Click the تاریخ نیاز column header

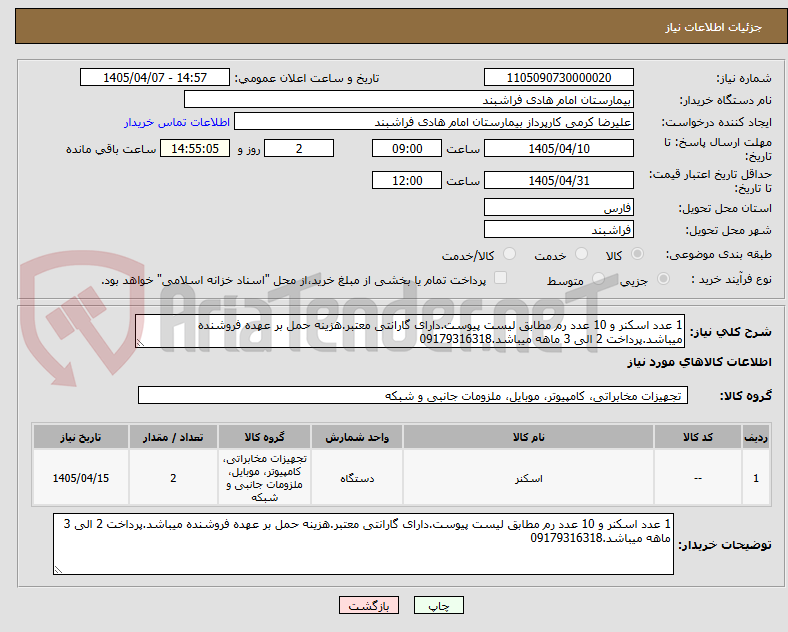click(x=81, y=437)
